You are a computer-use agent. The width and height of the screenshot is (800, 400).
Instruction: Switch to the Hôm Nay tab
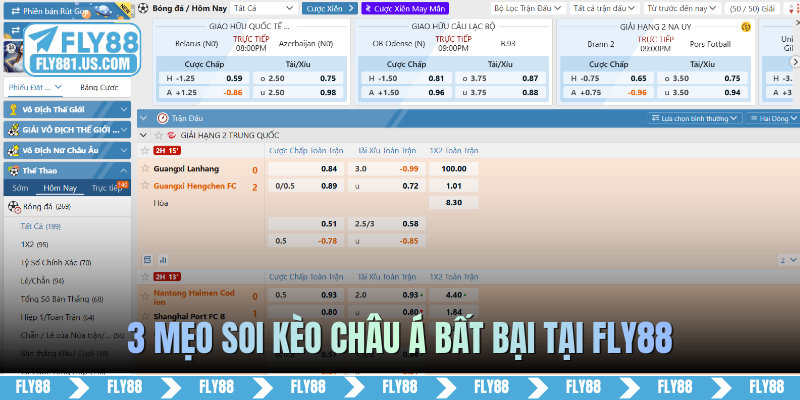click(60, 188)
